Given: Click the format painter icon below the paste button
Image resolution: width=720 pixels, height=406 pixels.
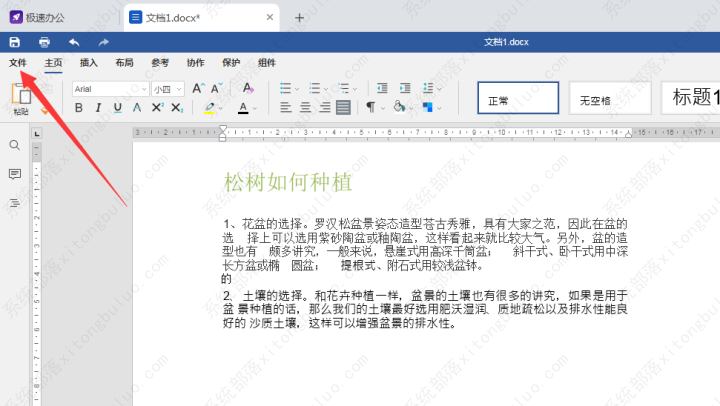Looking at the screenshot, I should (x=45, y=111).
